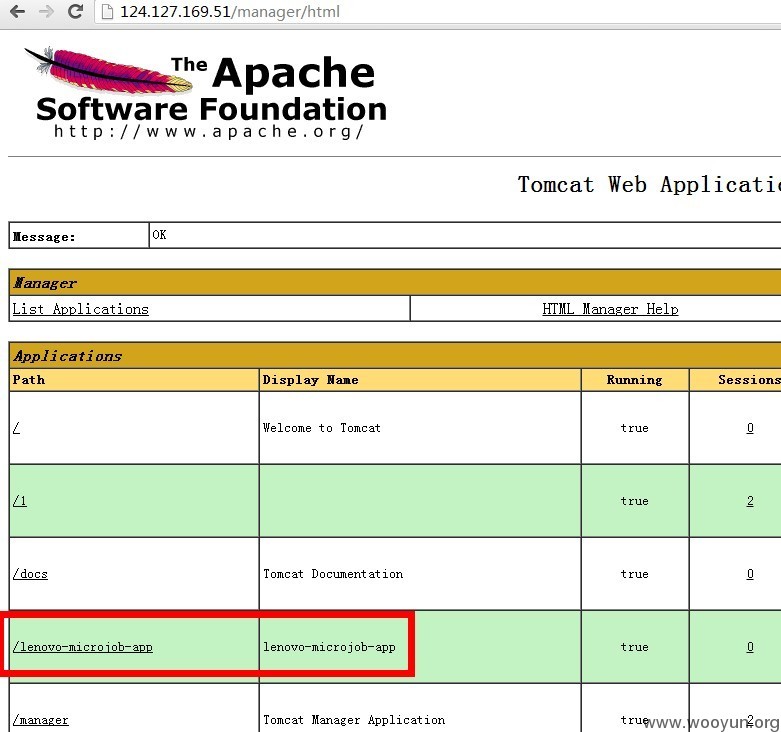
Task: Click the "Path" column header
Action: [x=134, y=380]
